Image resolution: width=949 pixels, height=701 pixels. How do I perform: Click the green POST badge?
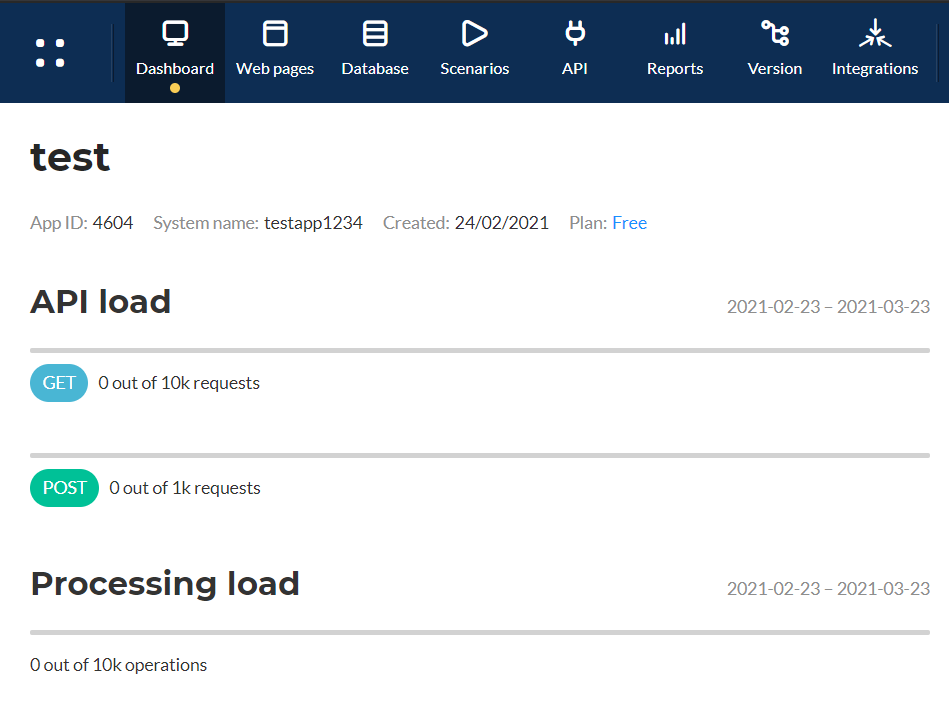pos(65,488)
